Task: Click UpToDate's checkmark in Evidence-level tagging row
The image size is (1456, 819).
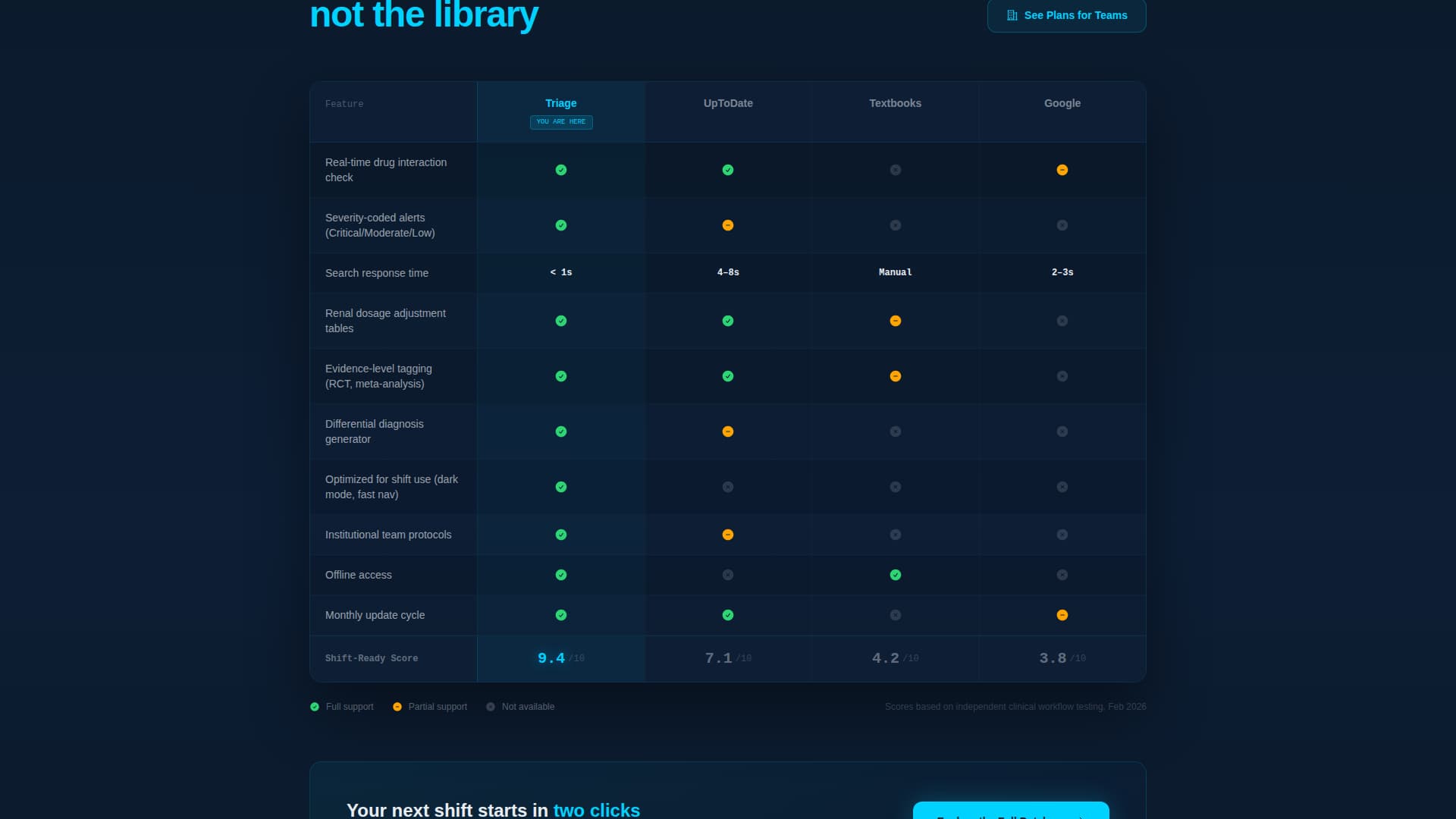Action: [x=728, y=376]
